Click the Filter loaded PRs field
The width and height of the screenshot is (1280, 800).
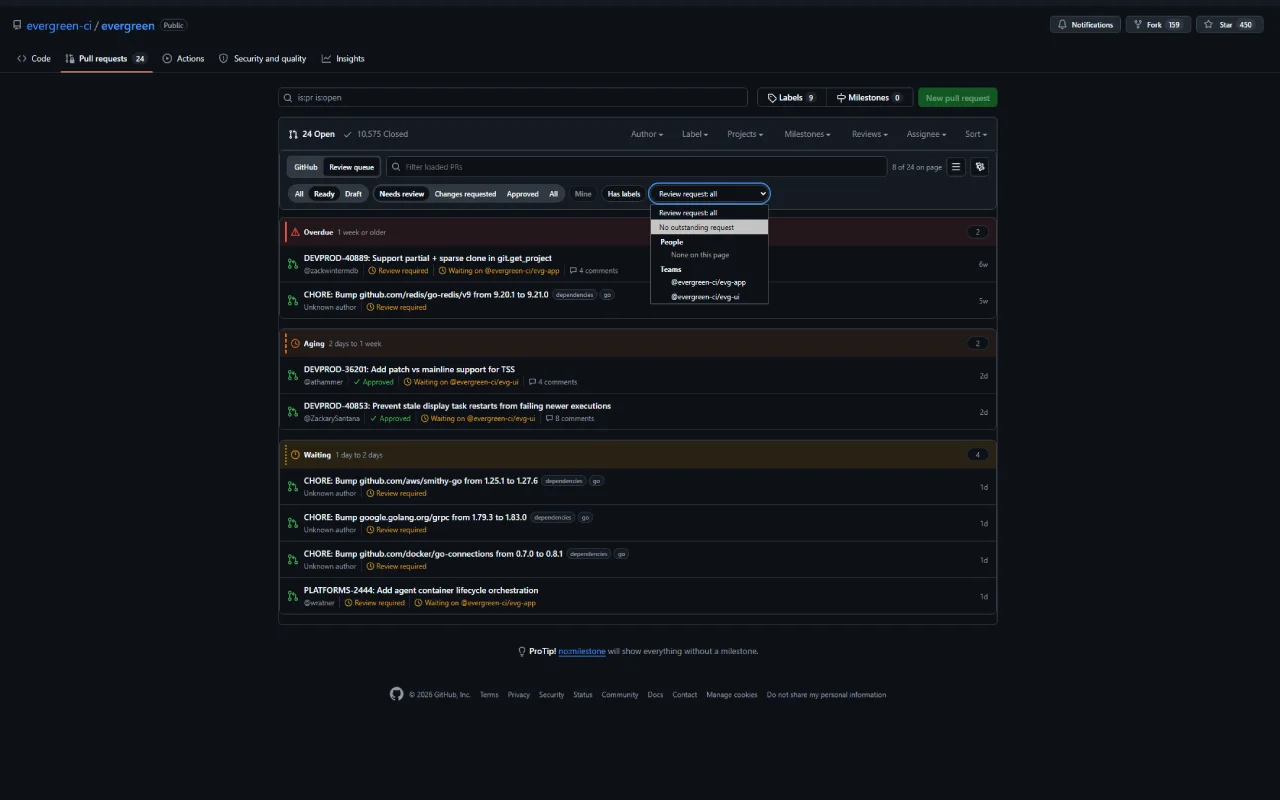click(x=636, y=167)
